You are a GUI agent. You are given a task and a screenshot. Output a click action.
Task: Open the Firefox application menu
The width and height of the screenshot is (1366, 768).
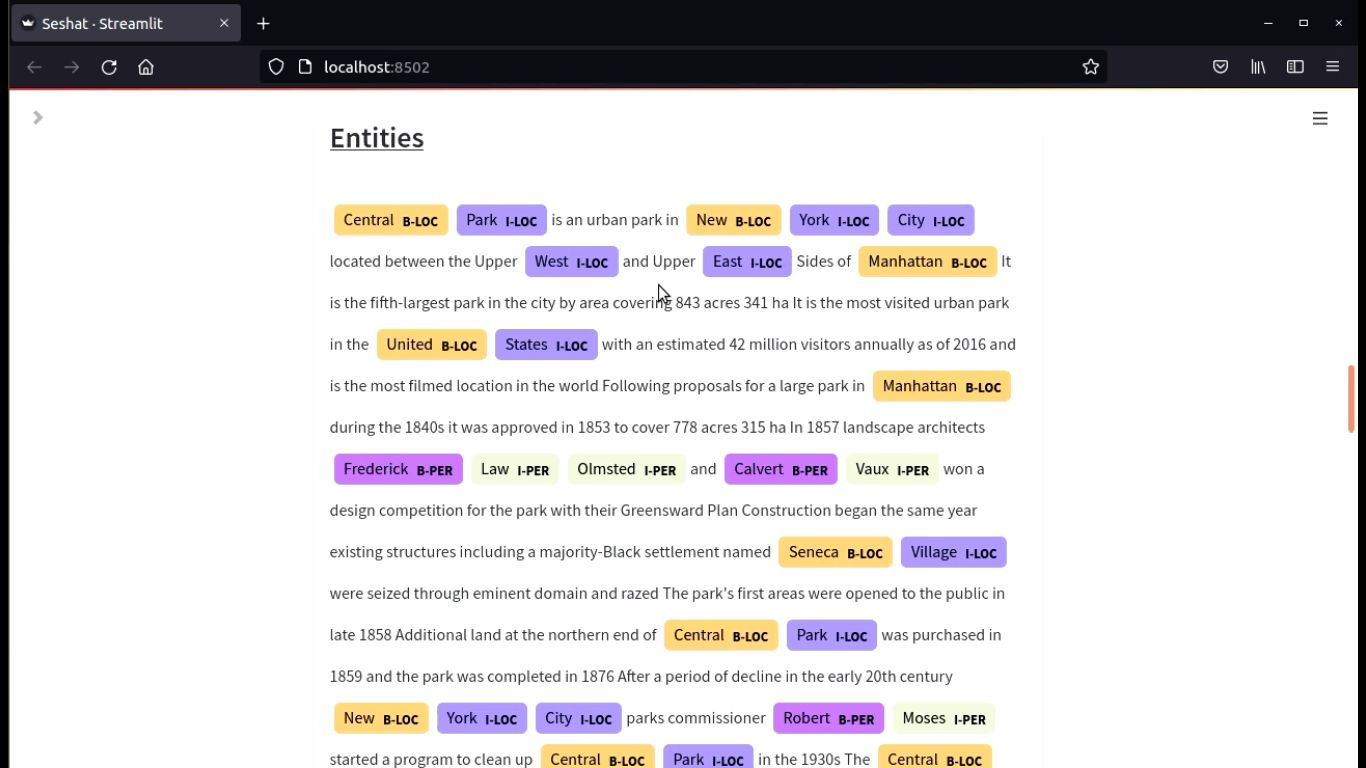click(x=1332, y=67)
